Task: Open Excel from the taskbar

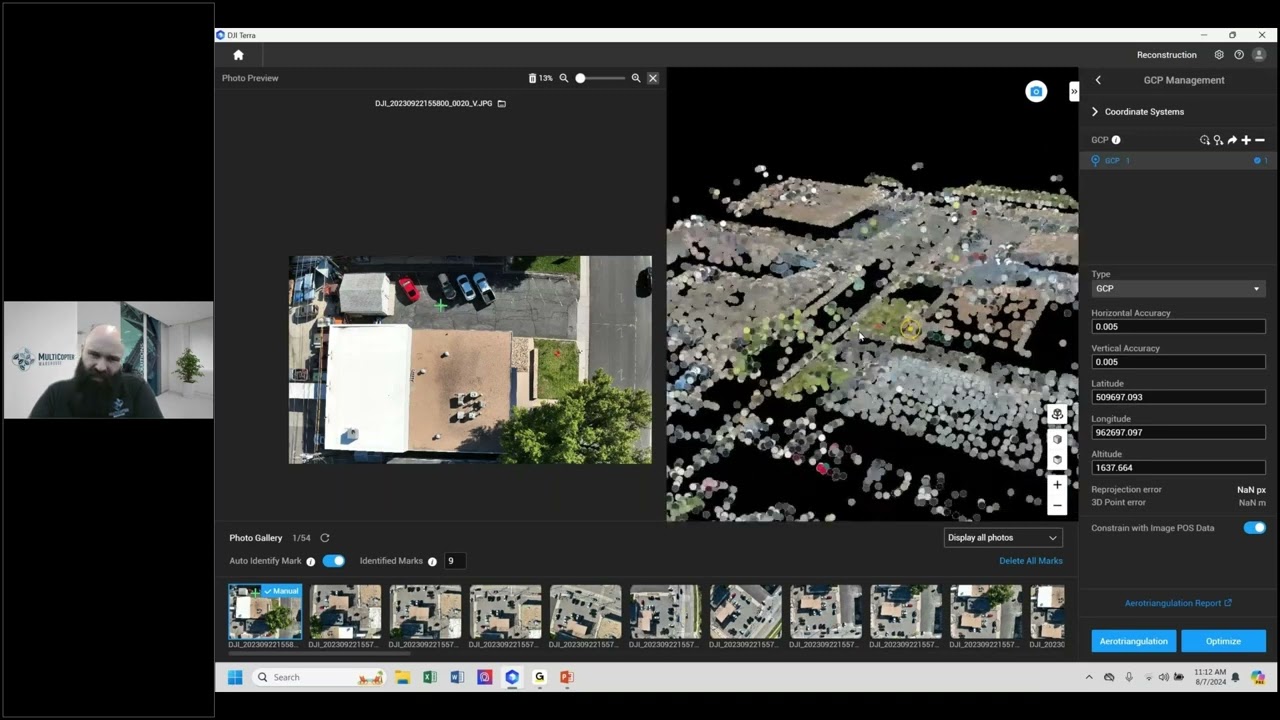Action: click(x=430, y=677)
